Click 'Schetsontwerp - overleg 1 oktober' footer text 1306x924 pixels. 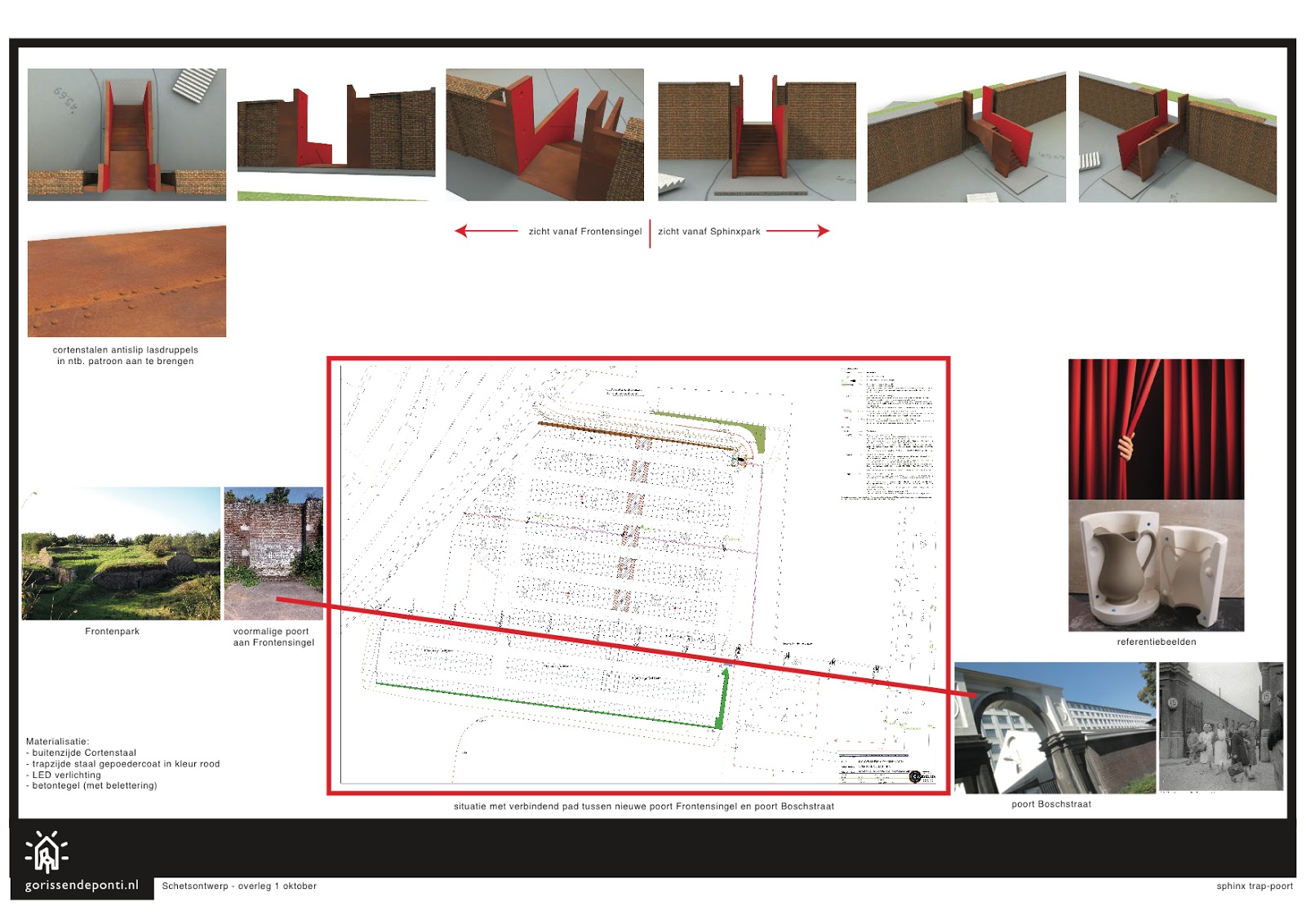[239, 886]
